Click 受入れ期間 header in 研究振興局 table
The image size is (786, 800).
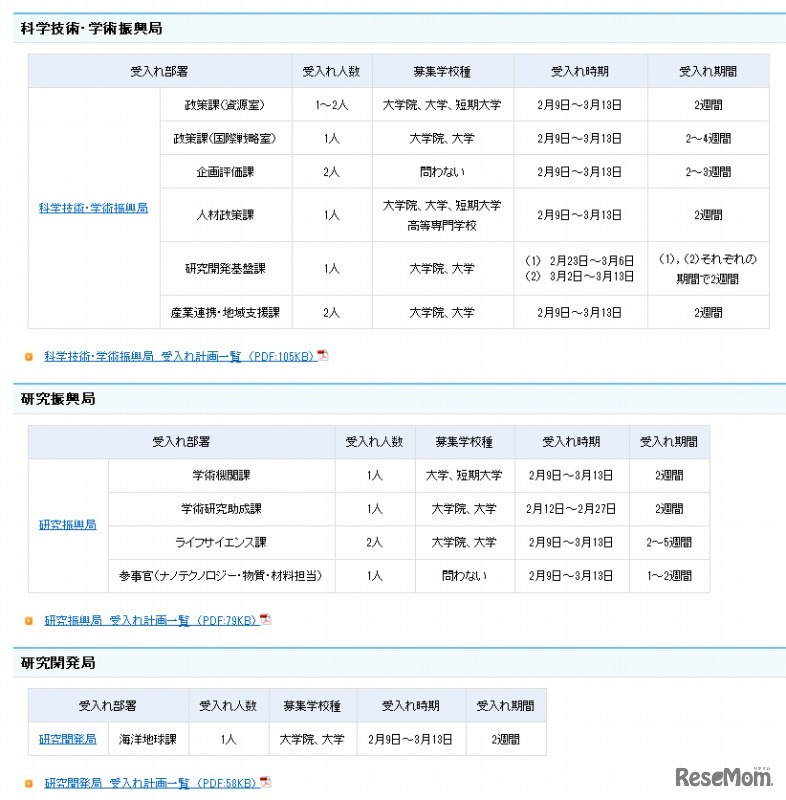click(x=670, y=442)
